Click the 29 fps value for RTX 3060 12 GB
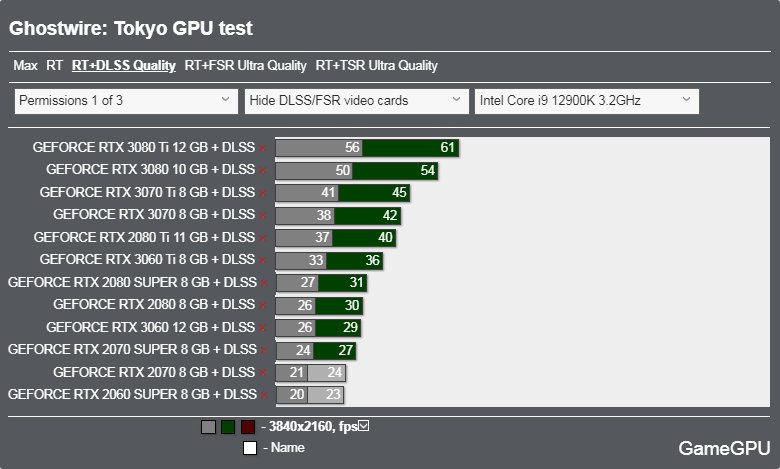780x469 pixels. tap(350, 328)
